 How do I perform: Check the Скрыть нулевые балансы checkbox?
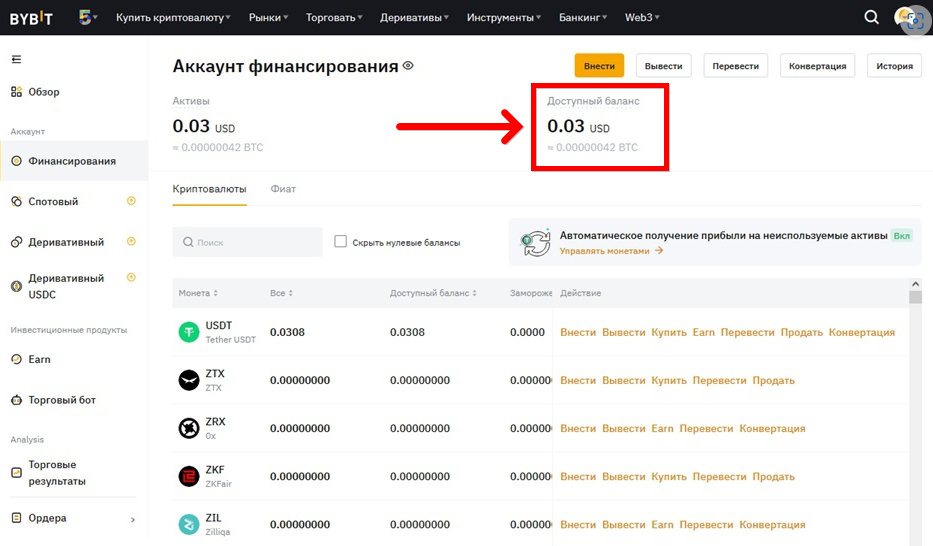point(340,241)
